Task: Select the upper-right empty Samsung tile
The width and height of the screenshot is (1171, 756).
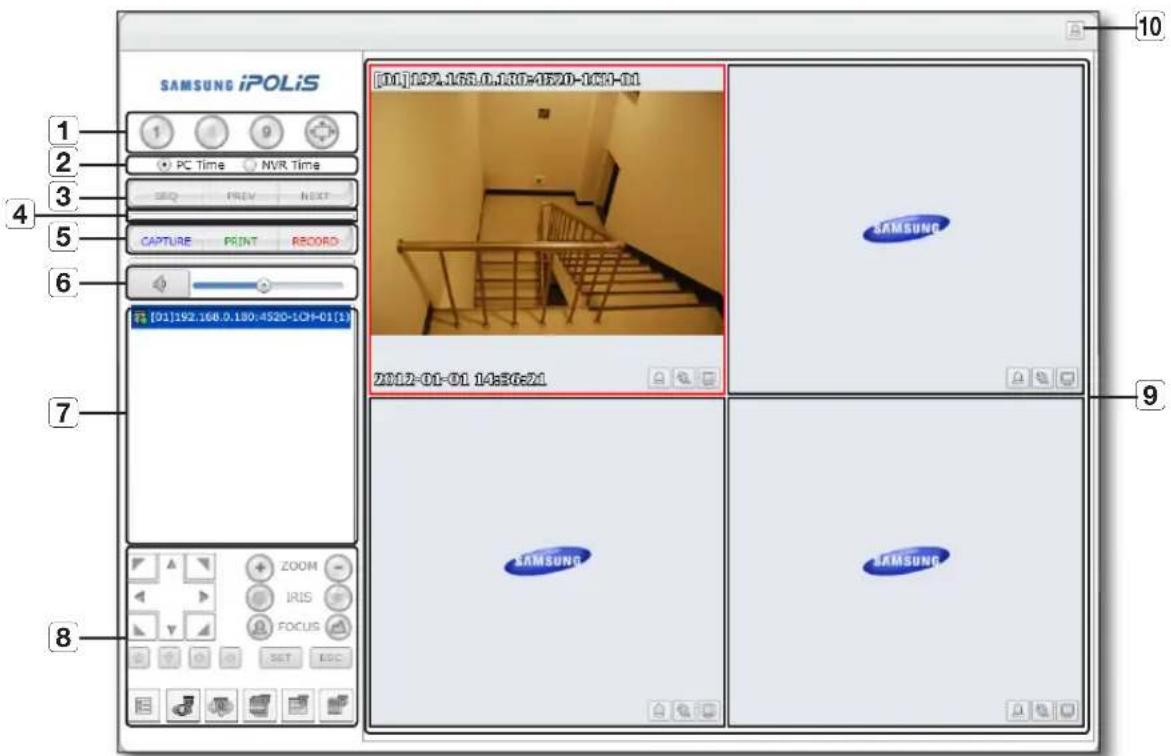Action: (x=905, y=229)
